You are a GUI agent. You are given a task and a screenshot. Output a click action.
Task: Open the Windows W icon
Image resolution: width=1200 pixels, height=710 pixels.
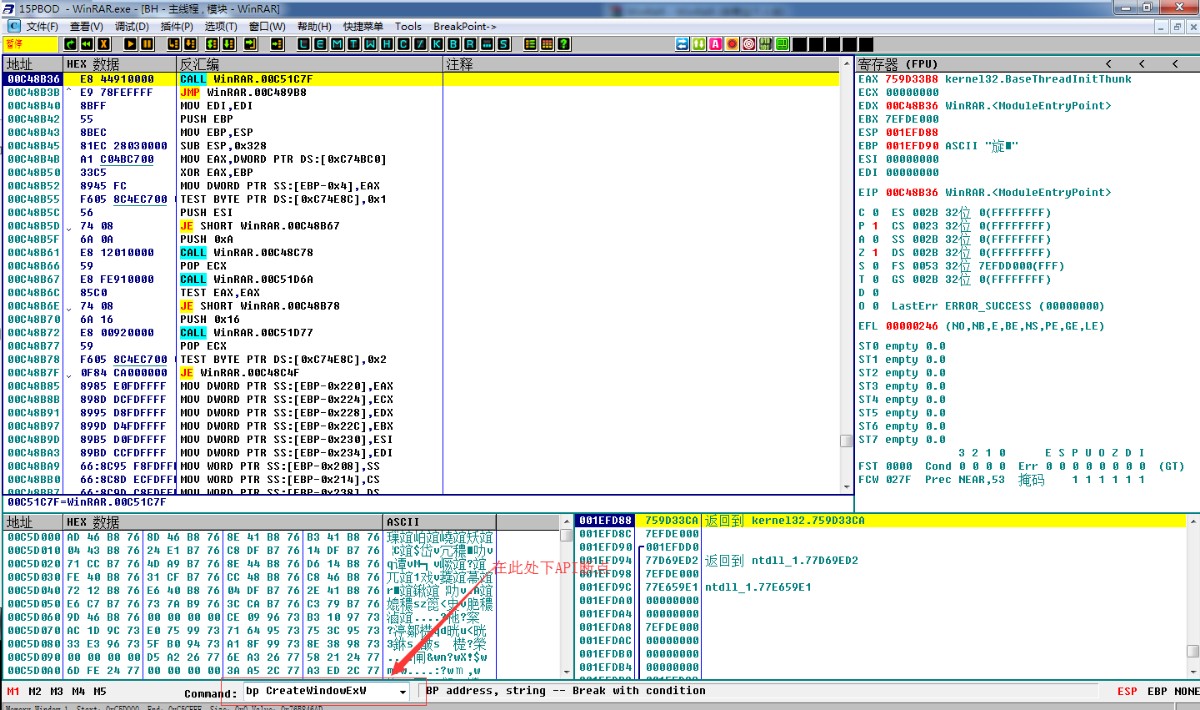[370, 44]
